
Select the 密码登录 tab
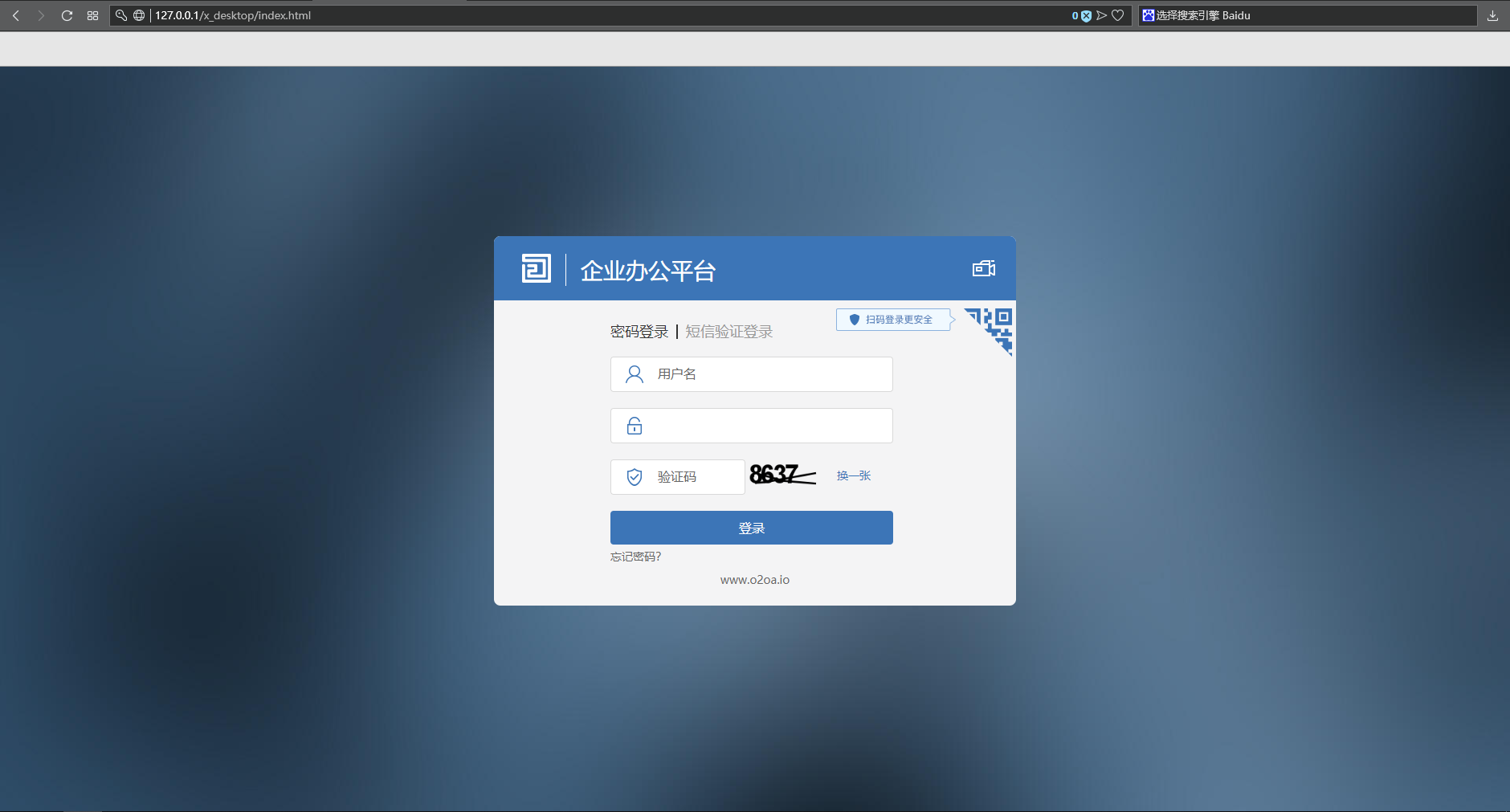click(640, 331)
